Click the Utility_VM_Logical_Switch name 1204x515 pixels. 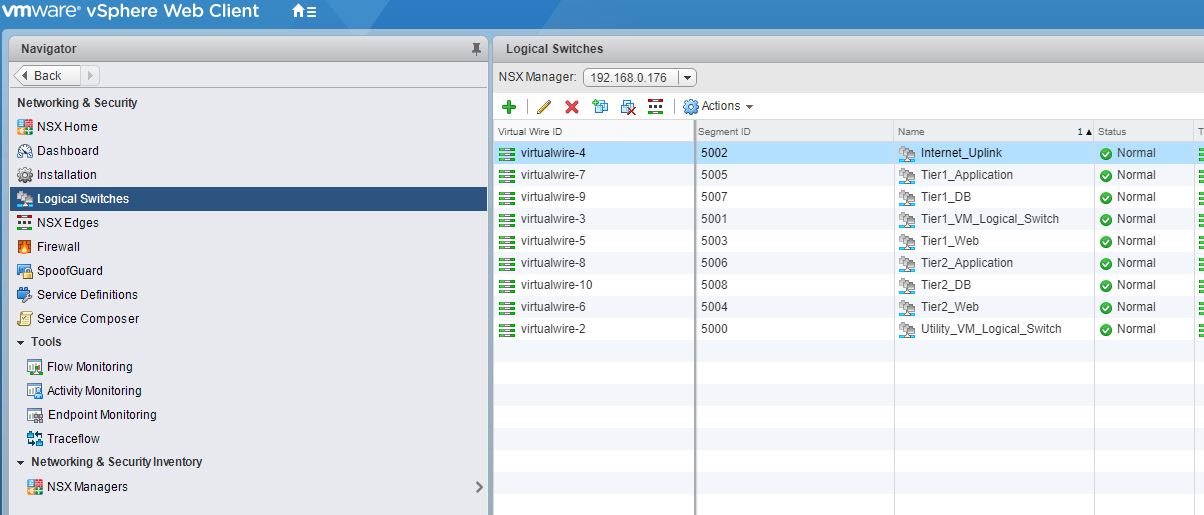(x=991, y=329)
